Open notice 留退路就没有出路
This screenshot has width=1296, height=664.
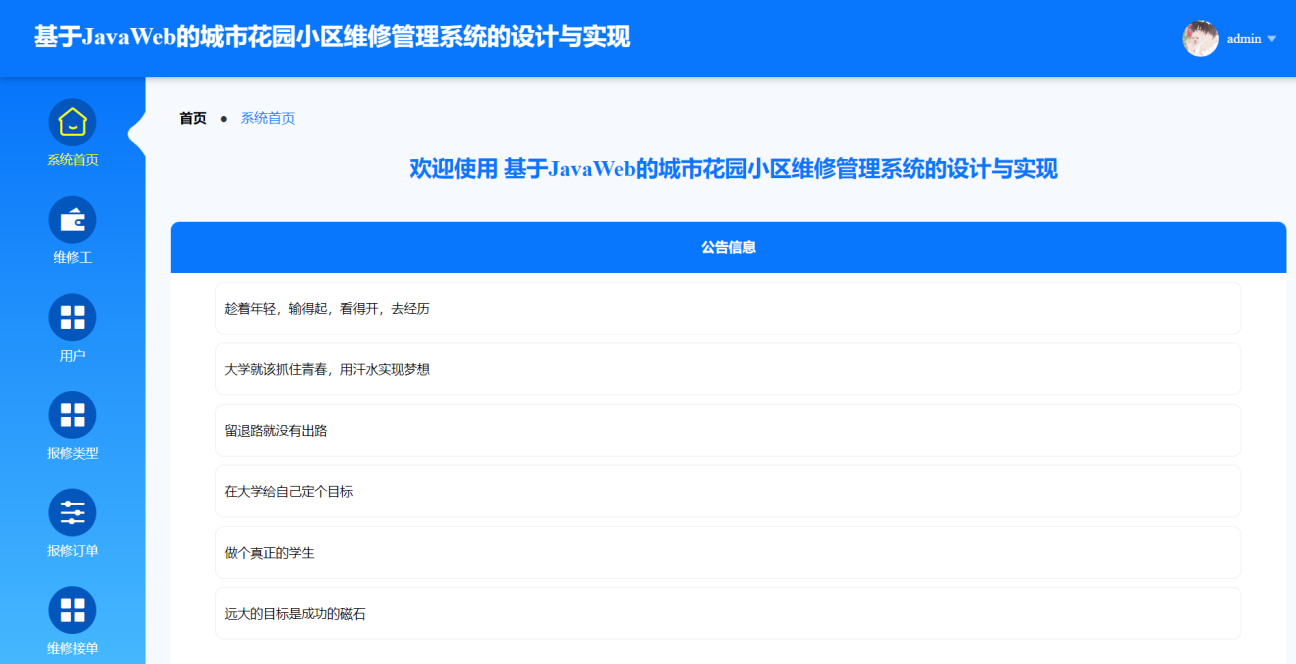point(728,430)
